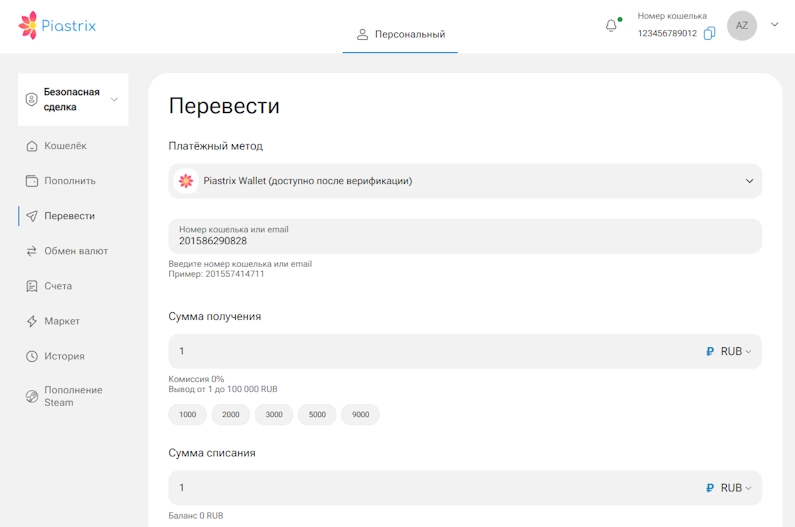Open Кошелёк in the sidebar

(x=65, y=146)
